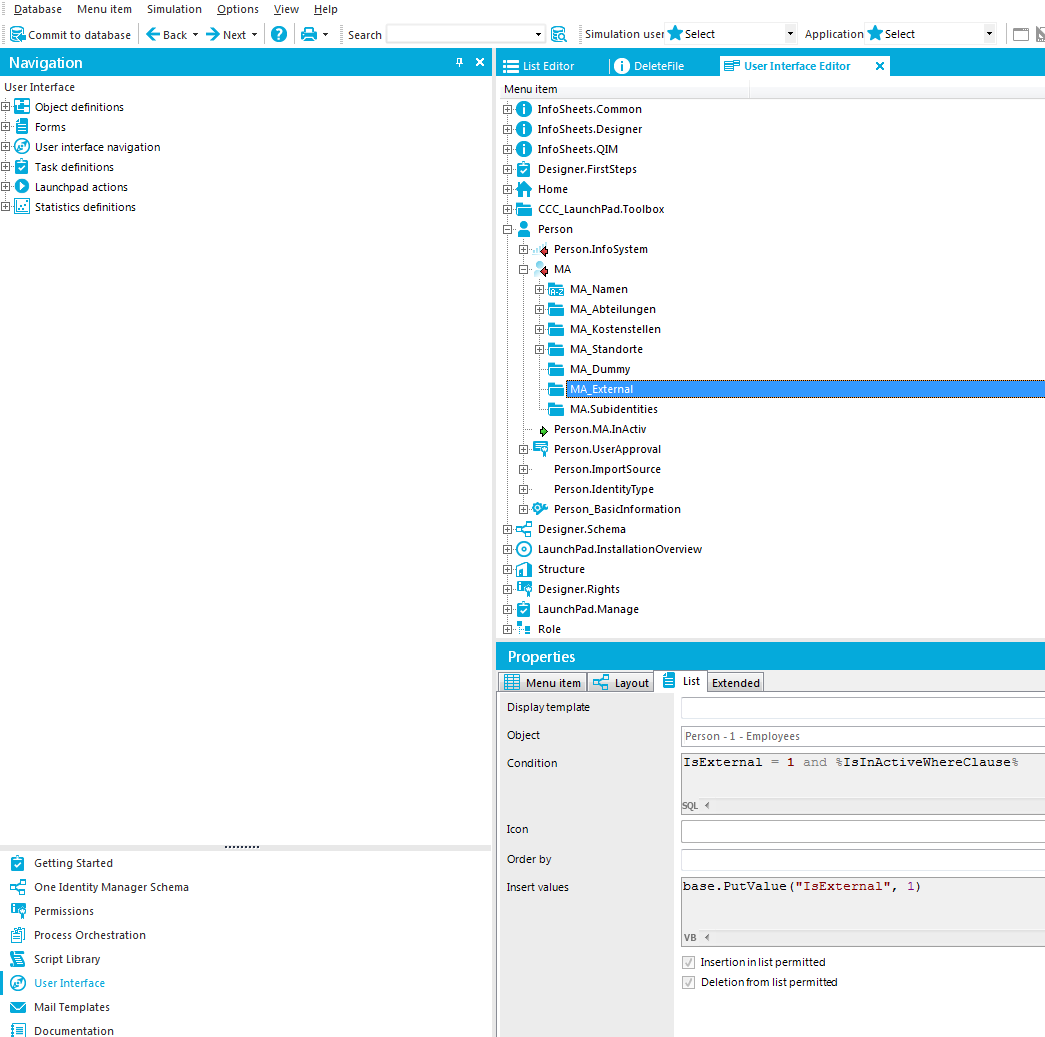Open the User Interface section
This screenshot has width=1045, height=1037.
(69, 983)
